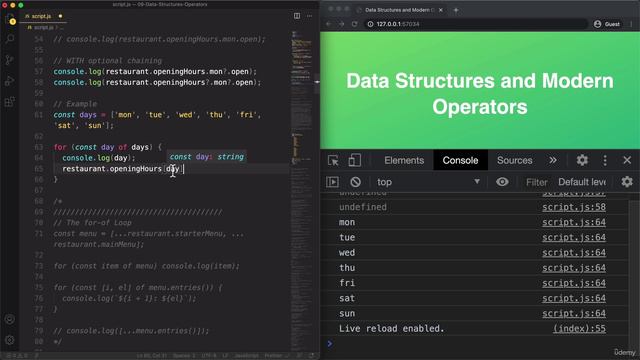Click the console Filter field
This screenshot has height=360, width=640.
point(536,182)
